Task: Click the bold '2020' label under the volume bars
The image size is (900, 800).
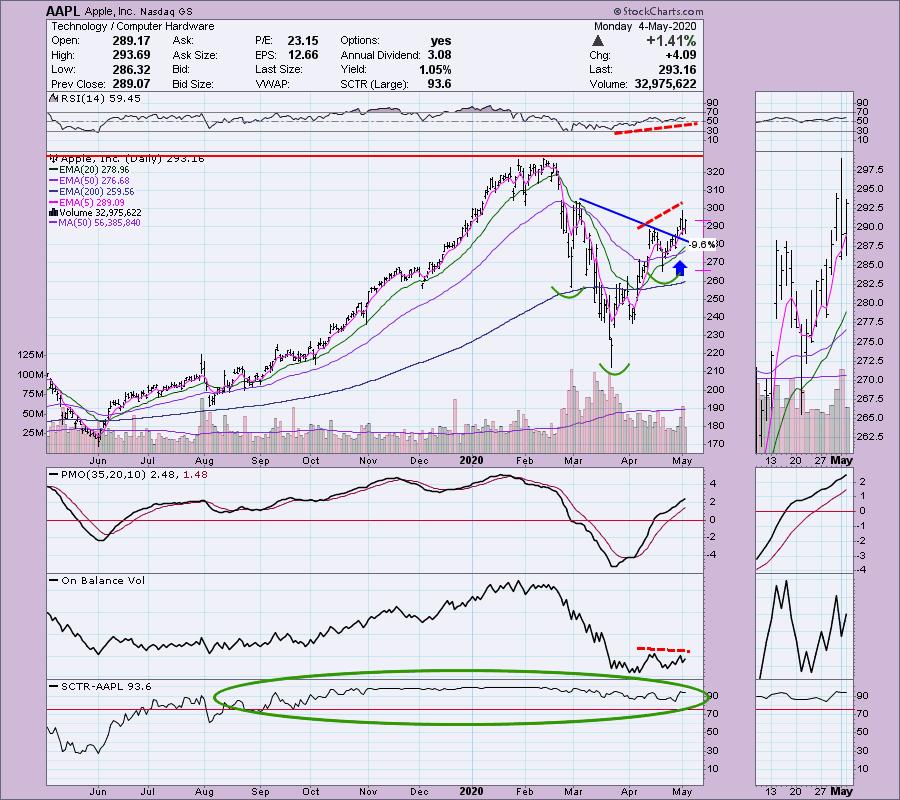Action: [471, 460]
